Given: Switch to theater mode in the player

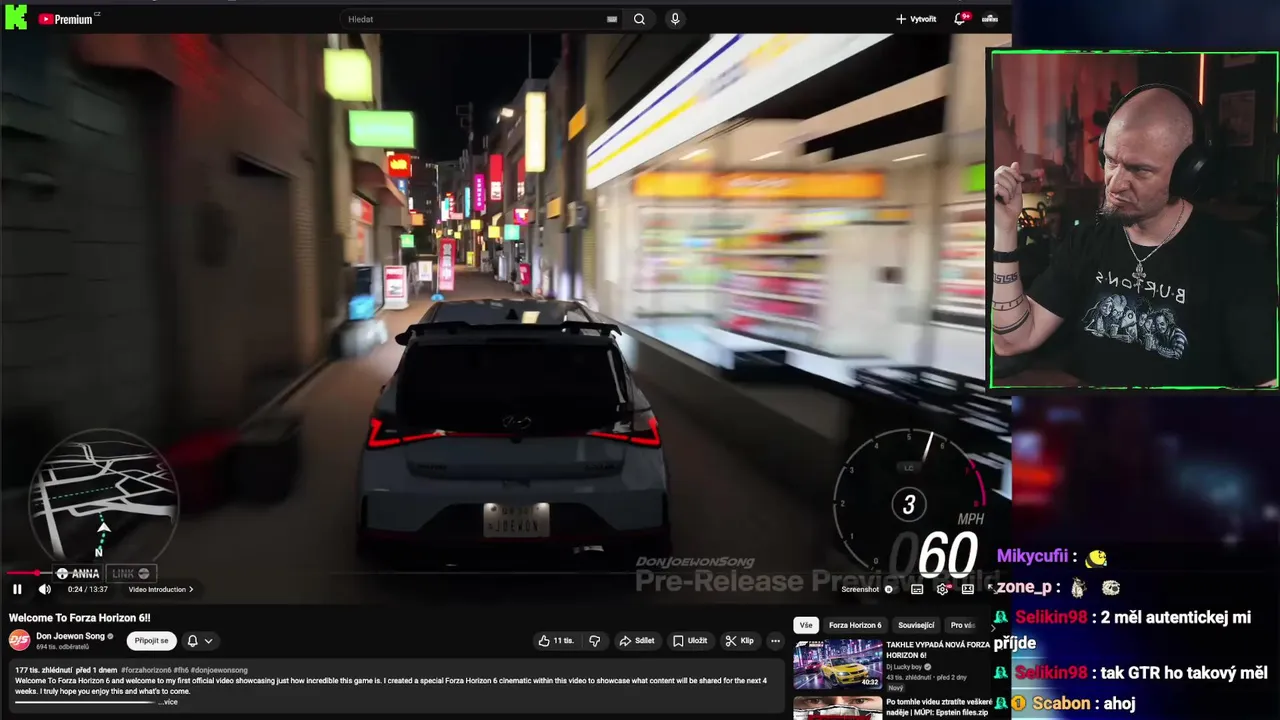Looking at the screenshot, I should coord(967,589).
